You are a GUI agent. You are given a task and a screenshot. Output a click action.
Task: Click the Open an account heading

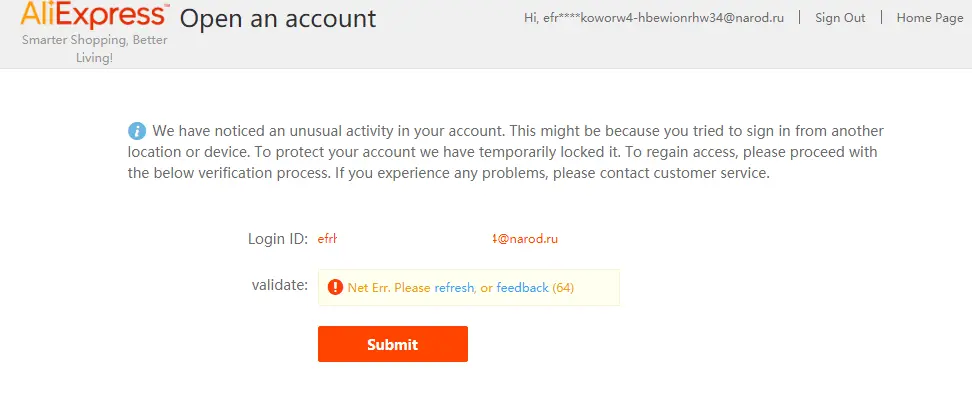click(278, 19)
